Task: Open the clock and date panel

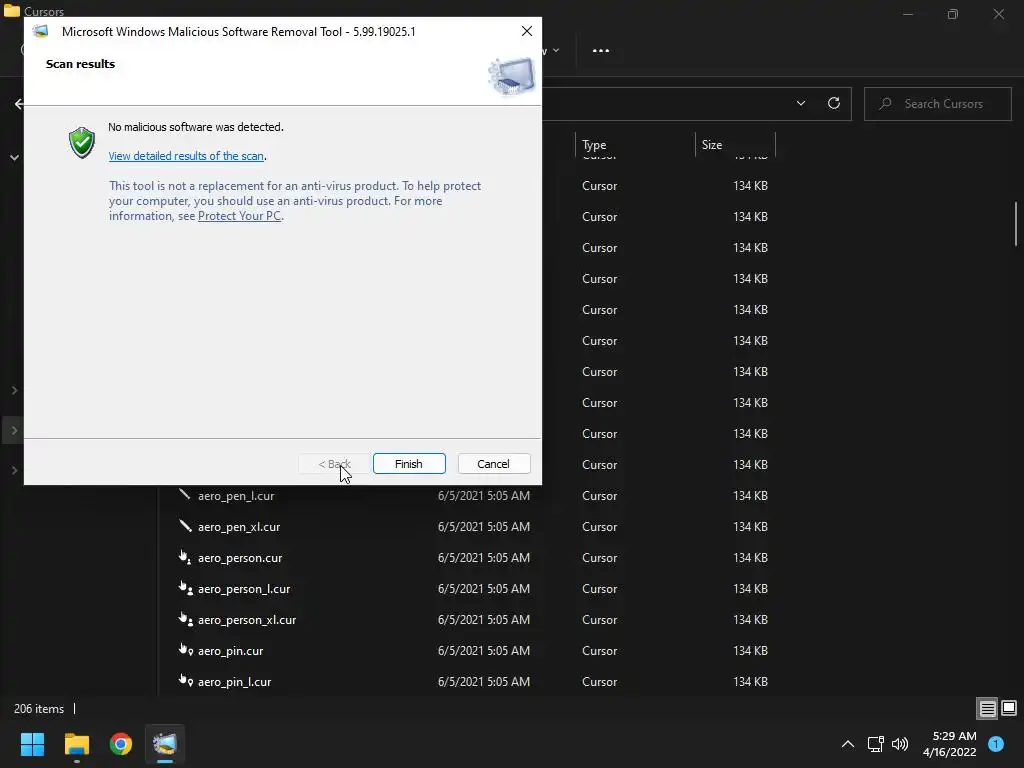Action: pyautogui.click(x=950, y=744)
